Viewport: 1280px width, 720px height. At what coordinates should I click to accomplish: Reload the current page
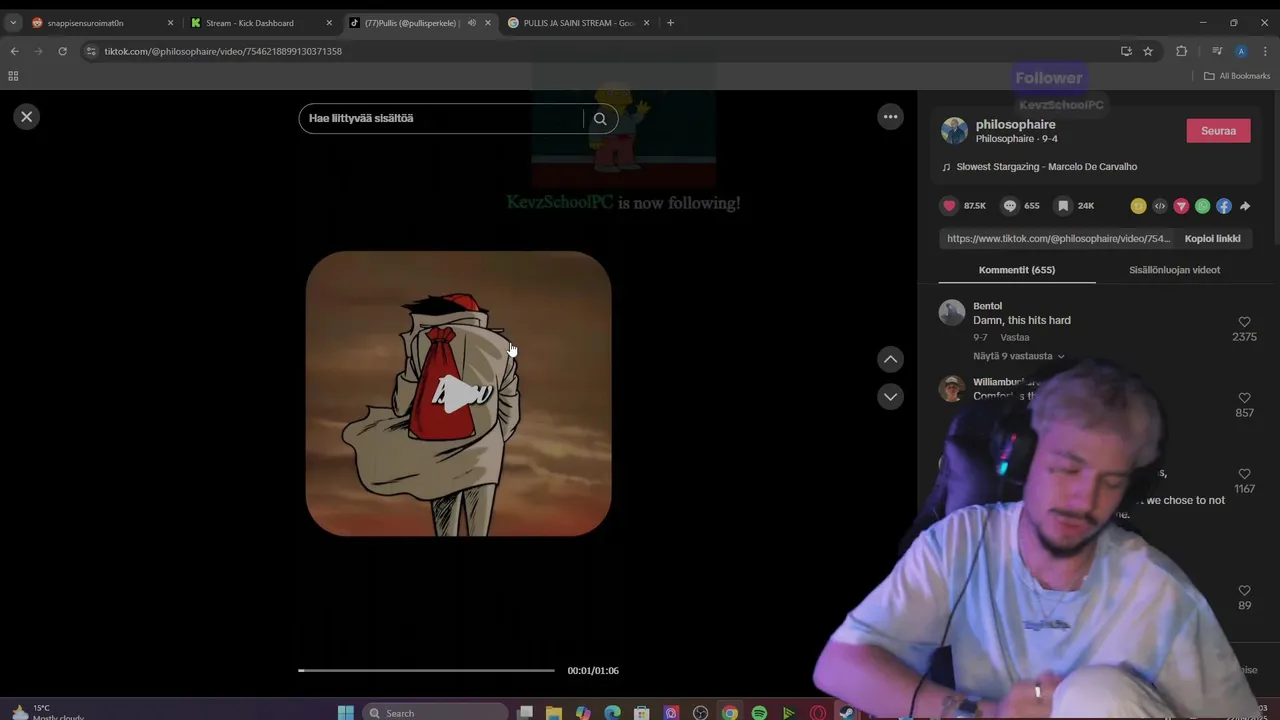[62, 51]
